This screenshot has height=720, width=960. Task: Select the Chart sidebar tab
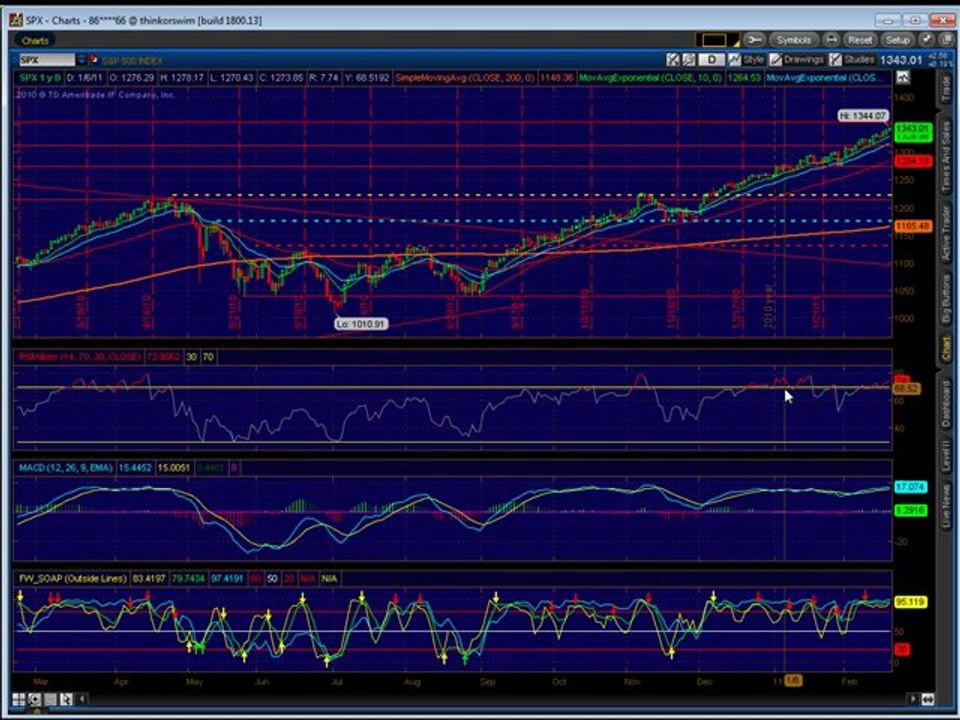tap(946, 348)
